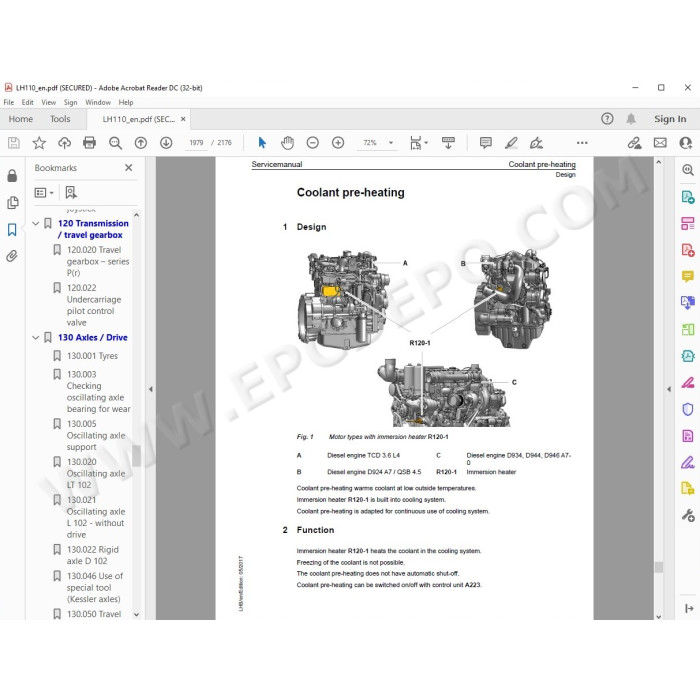Open the account profile icon

[685, 143]
